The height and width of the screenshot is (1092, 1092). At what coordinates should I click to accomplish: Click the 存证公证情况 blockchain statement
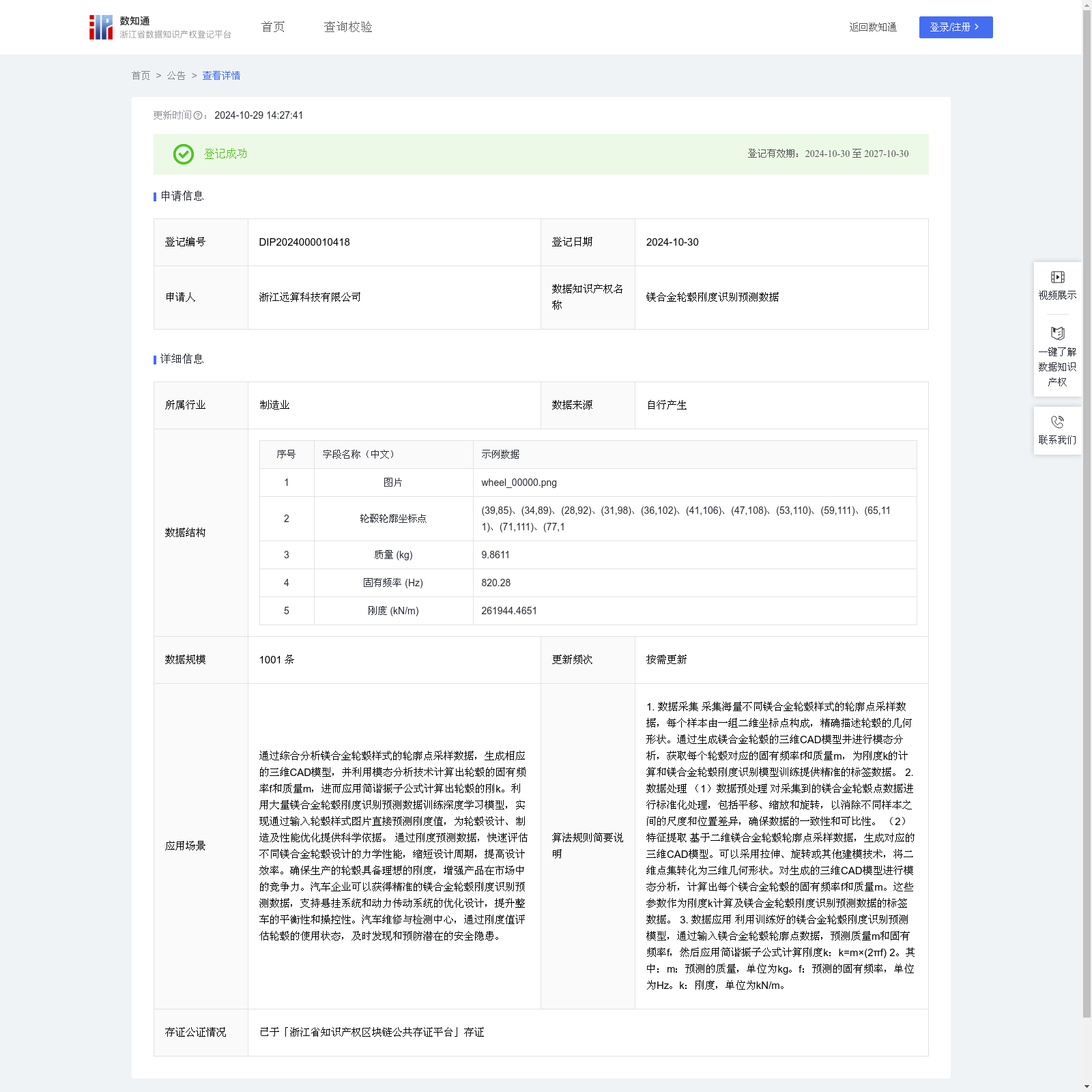pyautogui.click(x=372, y=1033)
